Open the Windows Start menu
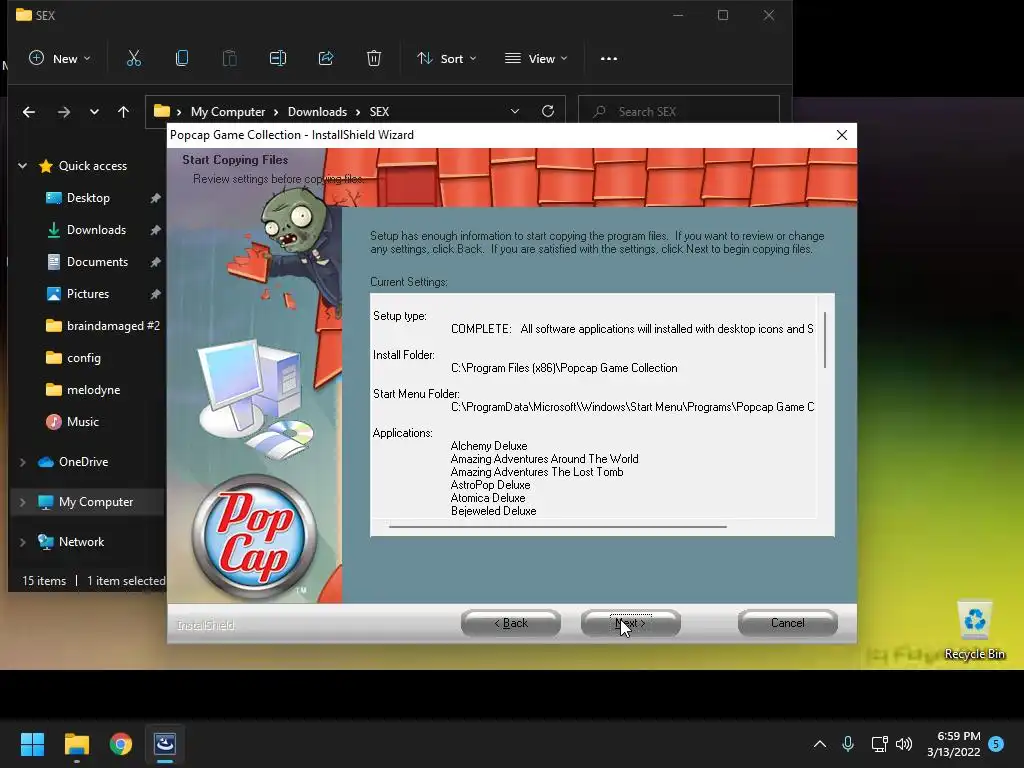 32,743
